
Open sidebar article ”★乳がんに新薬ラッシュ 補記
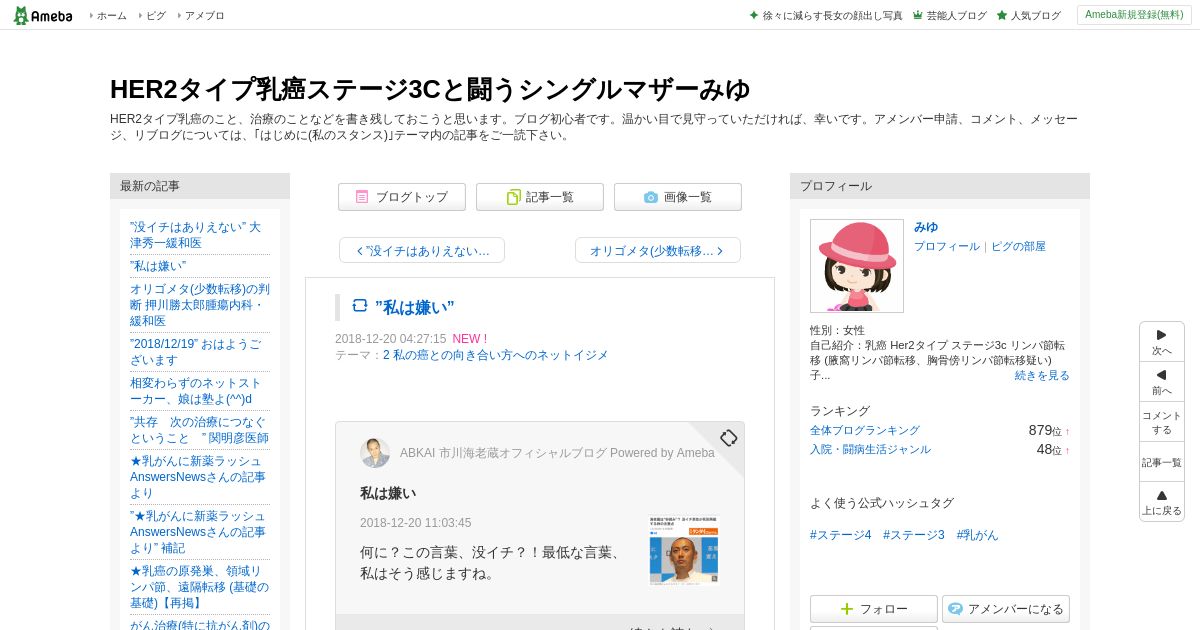coord(199,532)
